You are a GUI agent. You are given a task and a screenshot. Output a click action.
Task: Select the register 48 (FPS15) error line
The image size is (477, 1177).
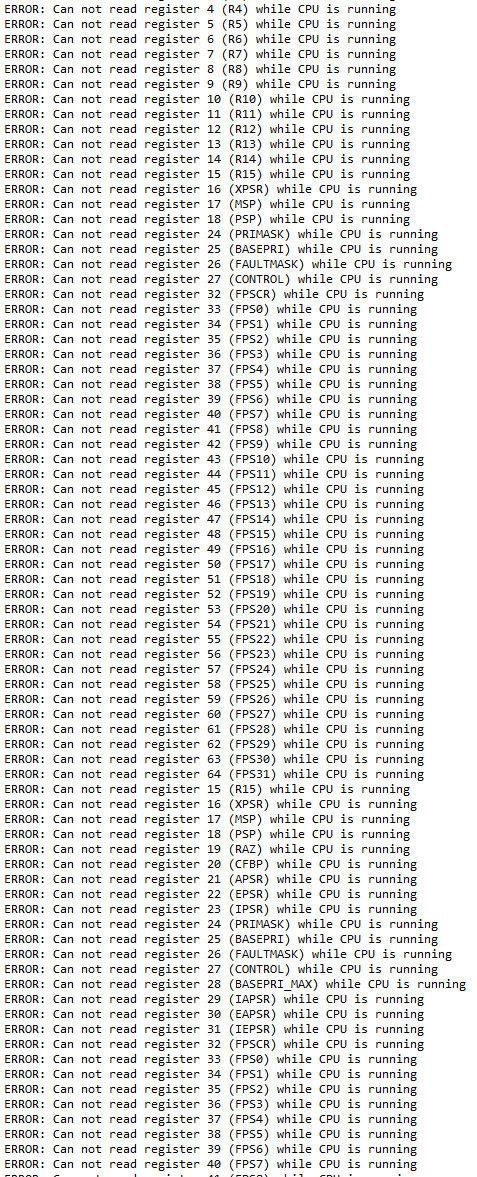point(214,534)
